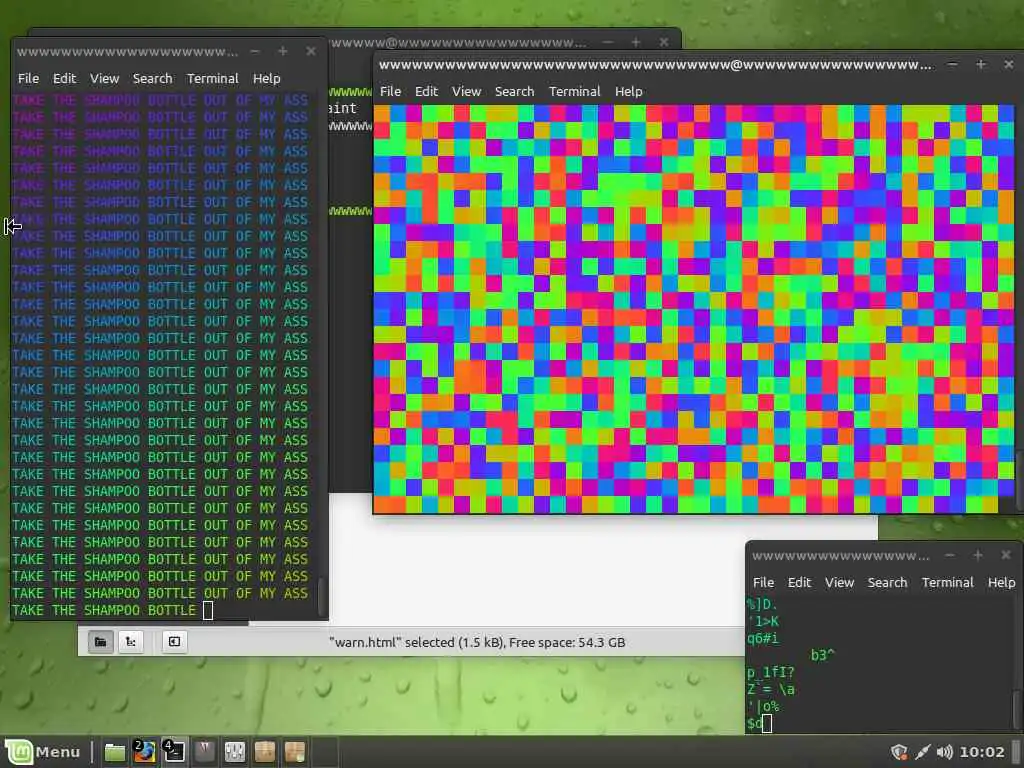Open Terminal menu in the small bottom-right terminal
Screen dimensions: 1024x768
point(947,583)
